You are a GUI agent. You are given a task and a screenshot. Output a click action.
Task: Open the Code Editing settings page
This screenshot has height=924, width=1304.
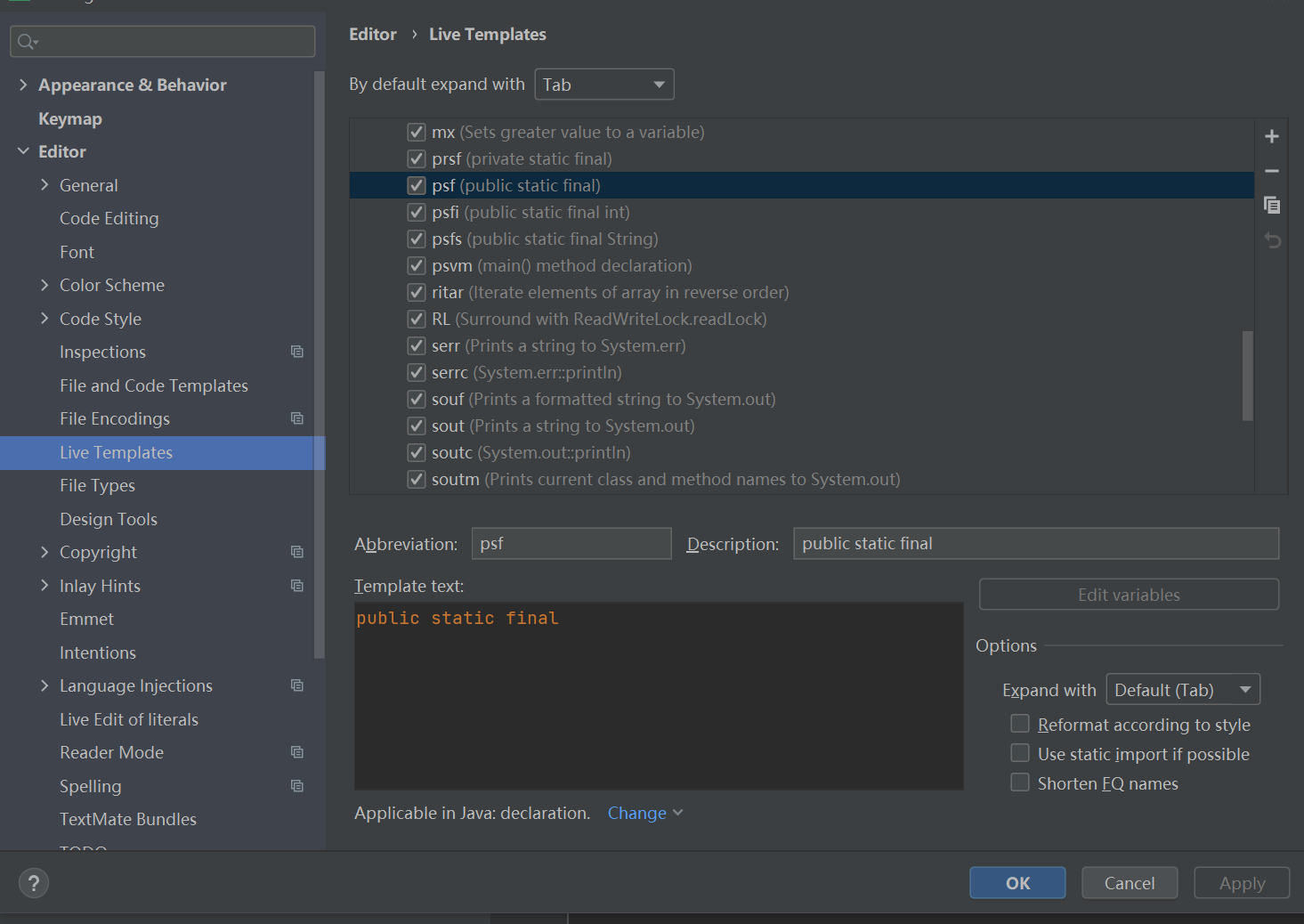tap(109, 218)
